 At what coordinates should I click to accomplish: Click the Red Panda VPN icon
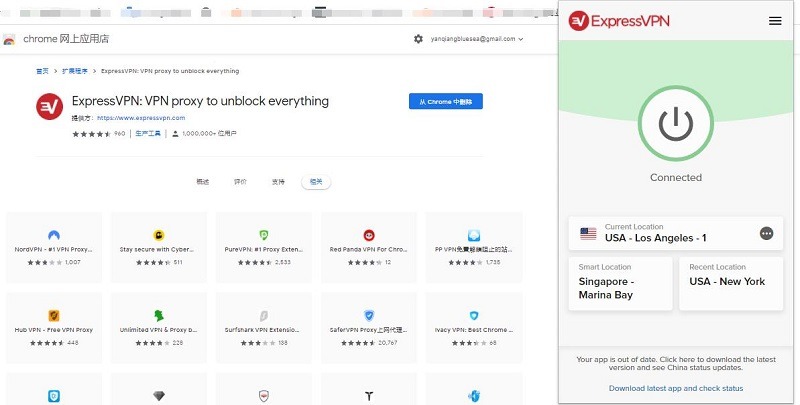(369, 235)
